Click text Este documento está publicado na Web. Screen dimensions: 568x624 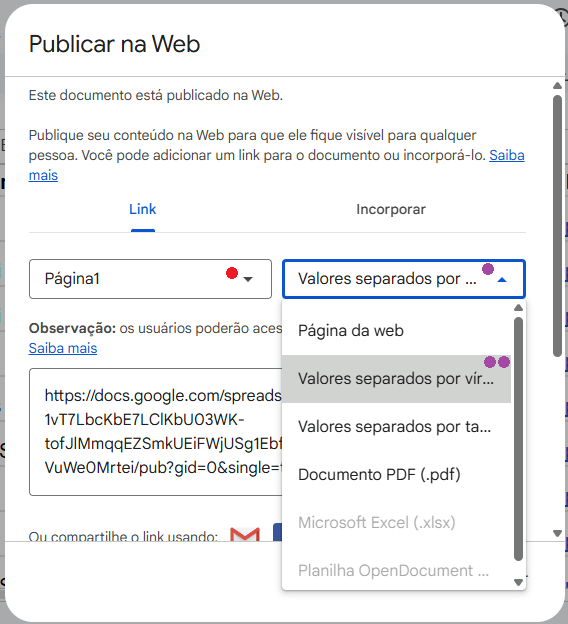coord(156,96)
